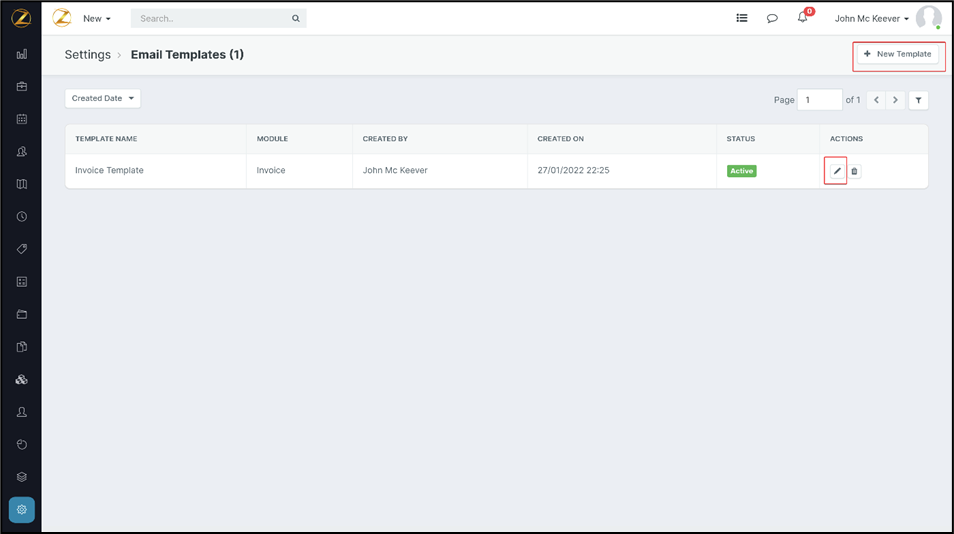
Task: Open the clock timesheet sidebar icon
Action: pos(22,217)
